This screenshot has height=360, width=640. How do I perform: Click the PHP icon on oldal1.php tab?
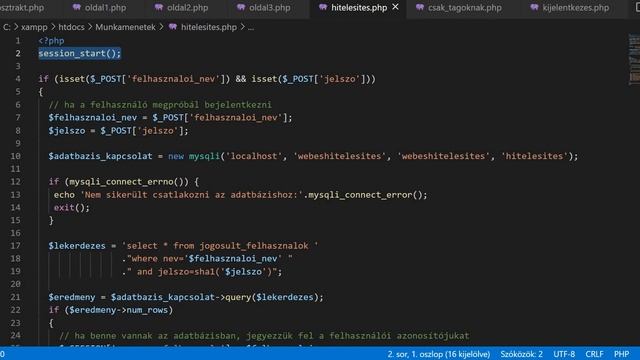76,7
